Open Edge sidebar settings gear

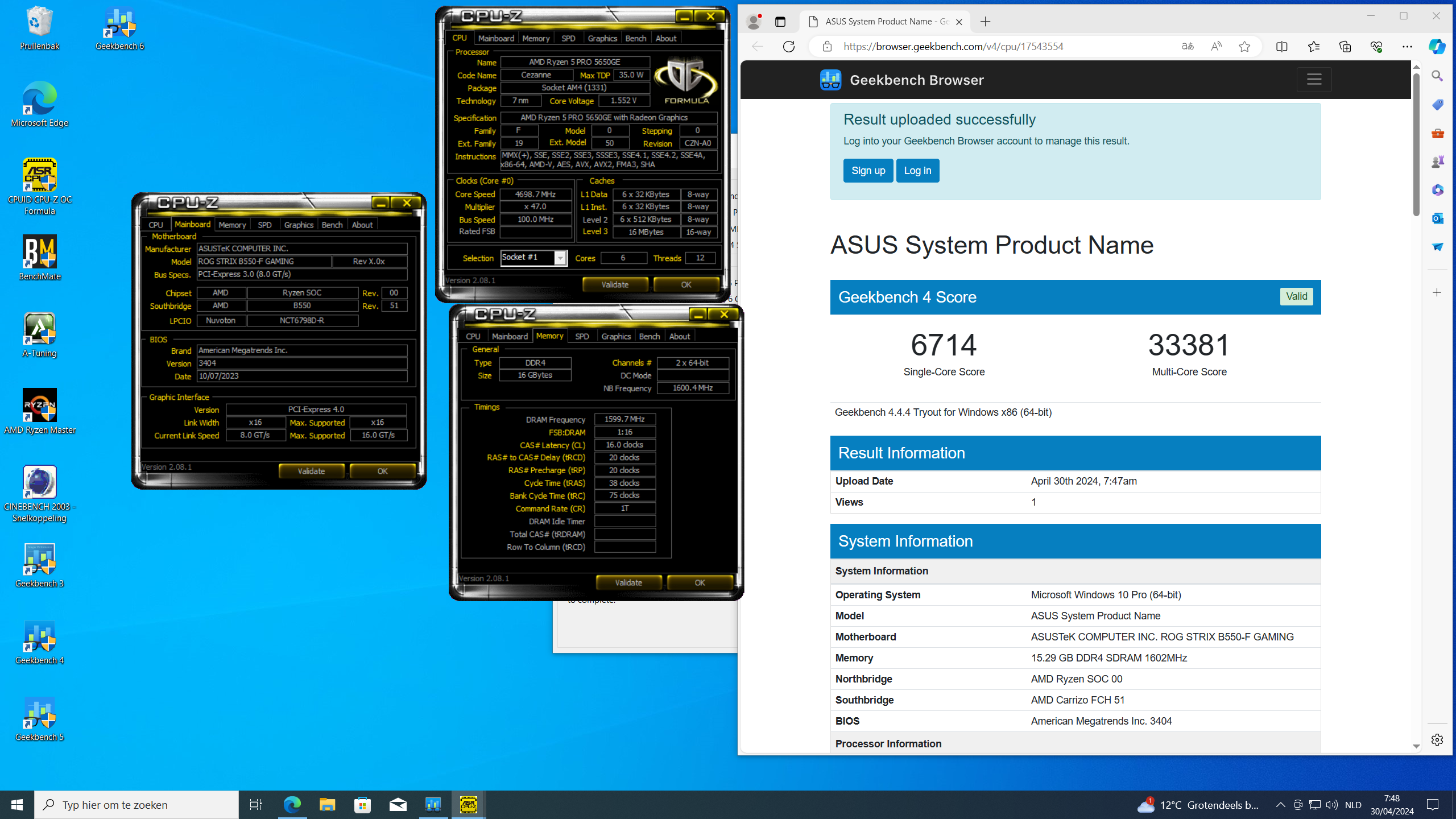point(1437,740)
